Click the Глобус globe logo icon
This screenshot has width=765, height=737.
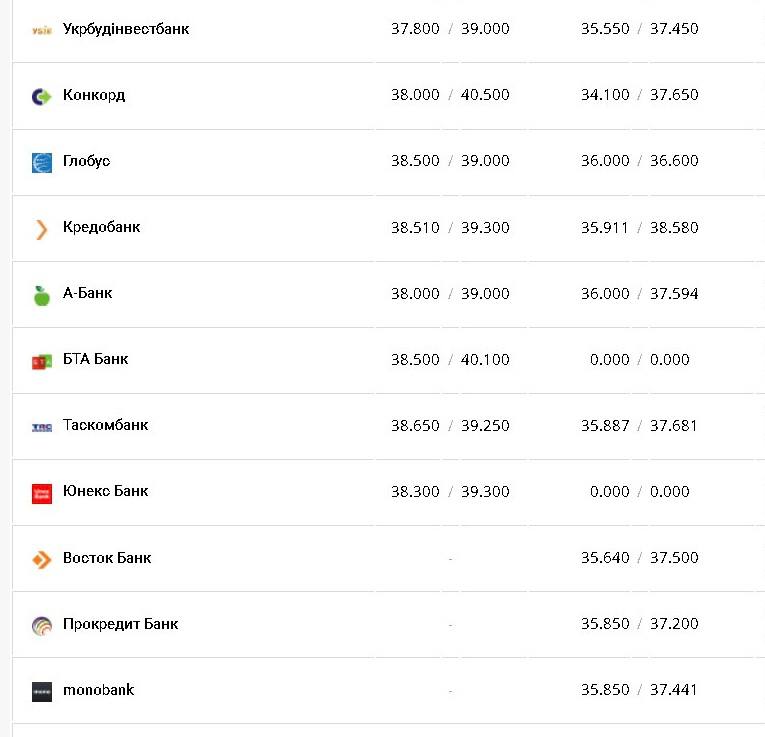tap(41, 162)
